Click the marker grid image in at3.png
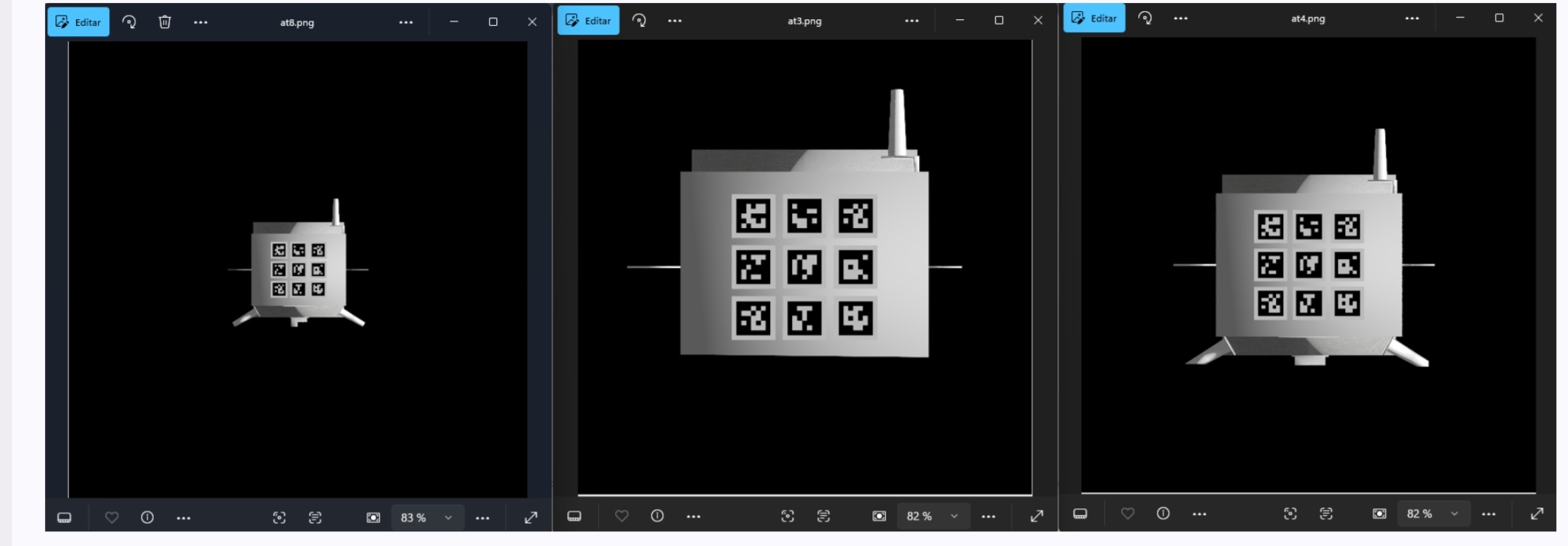Screen dimensions: 1568x546 click(x=804, y=266)
